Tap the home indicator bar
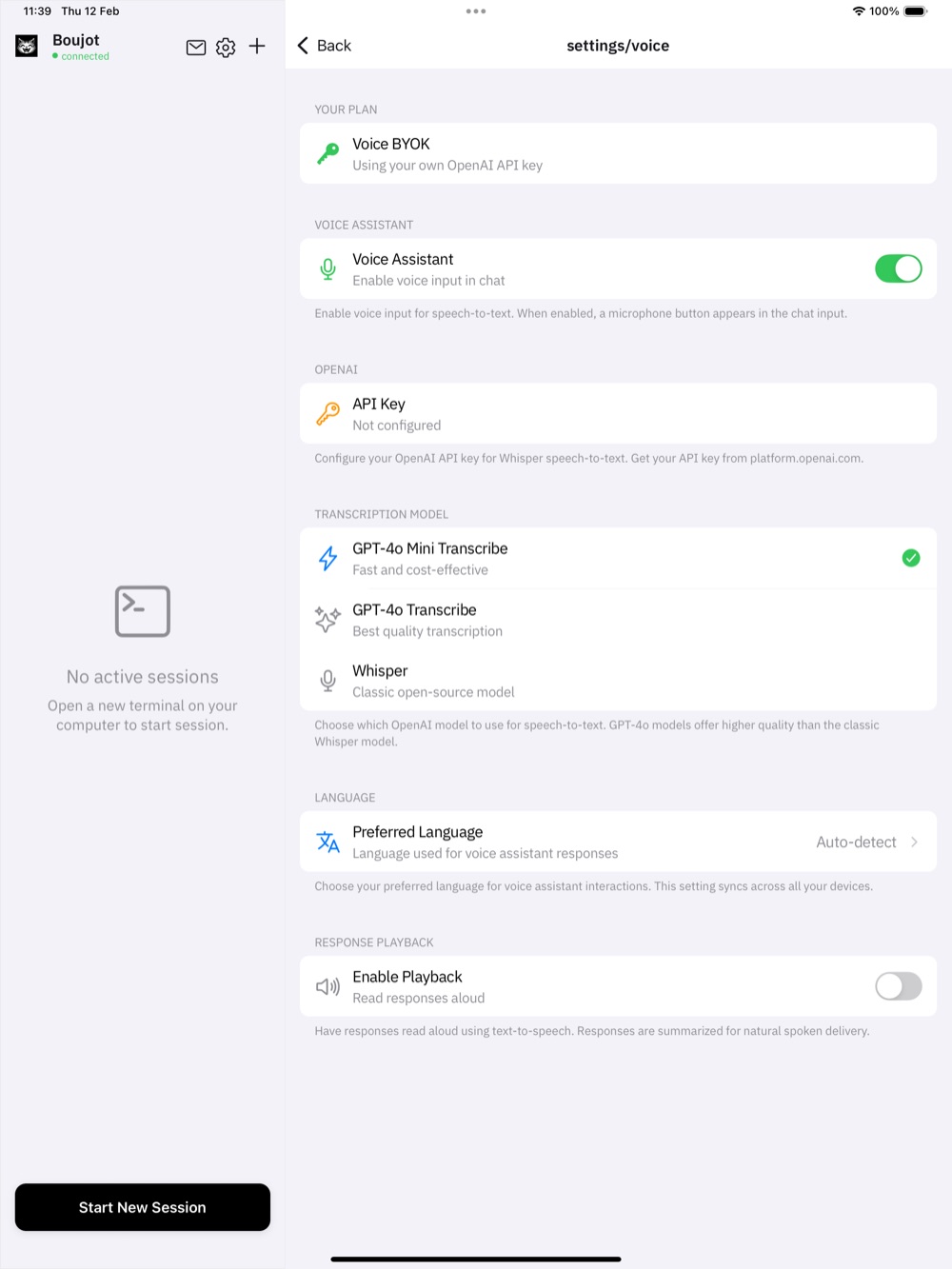This screenshot has width=952, height=1269. point(476,1259)
